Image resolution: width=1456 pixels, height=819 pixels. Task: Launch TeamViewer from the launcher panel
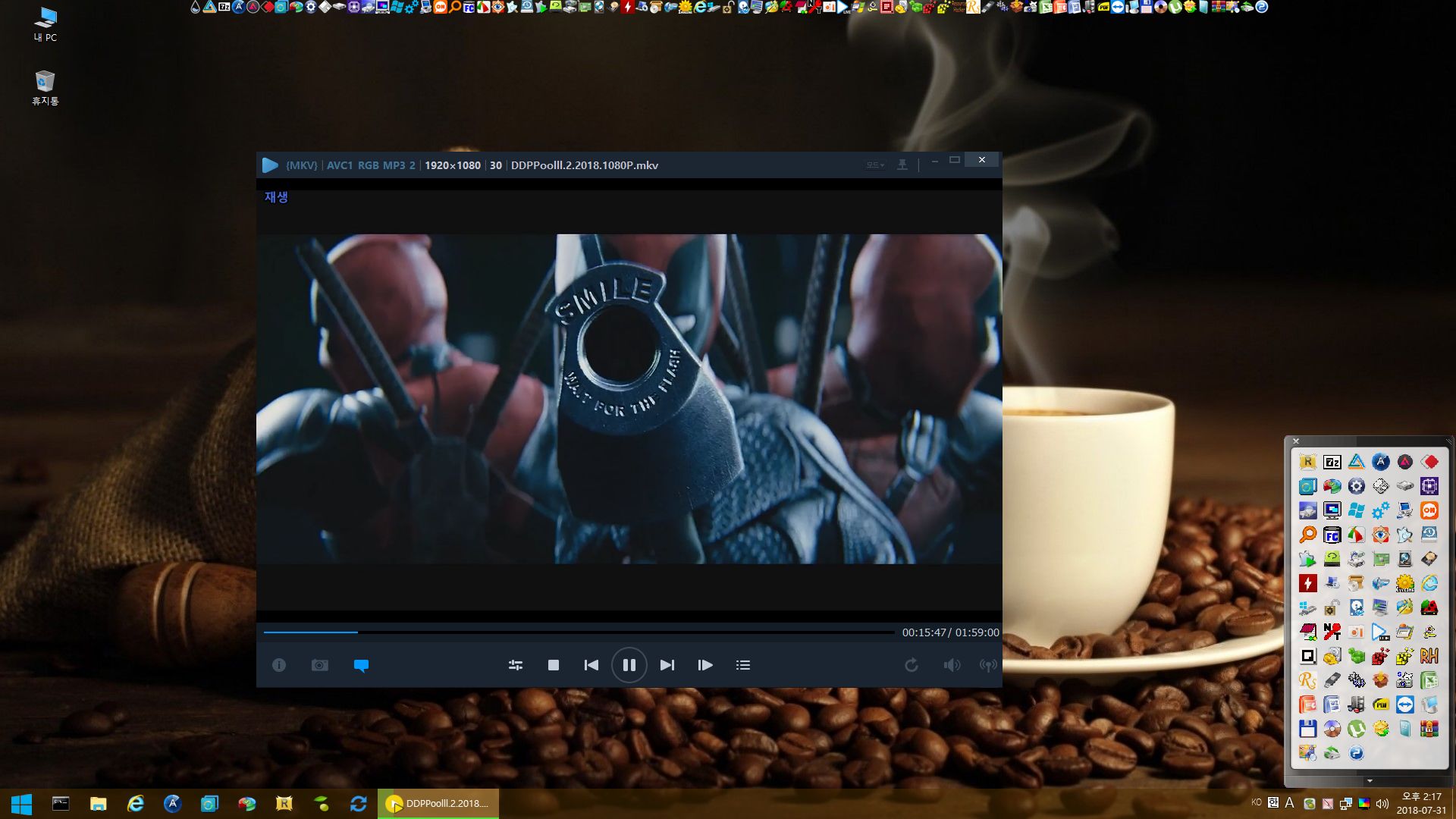(1405, 704)
